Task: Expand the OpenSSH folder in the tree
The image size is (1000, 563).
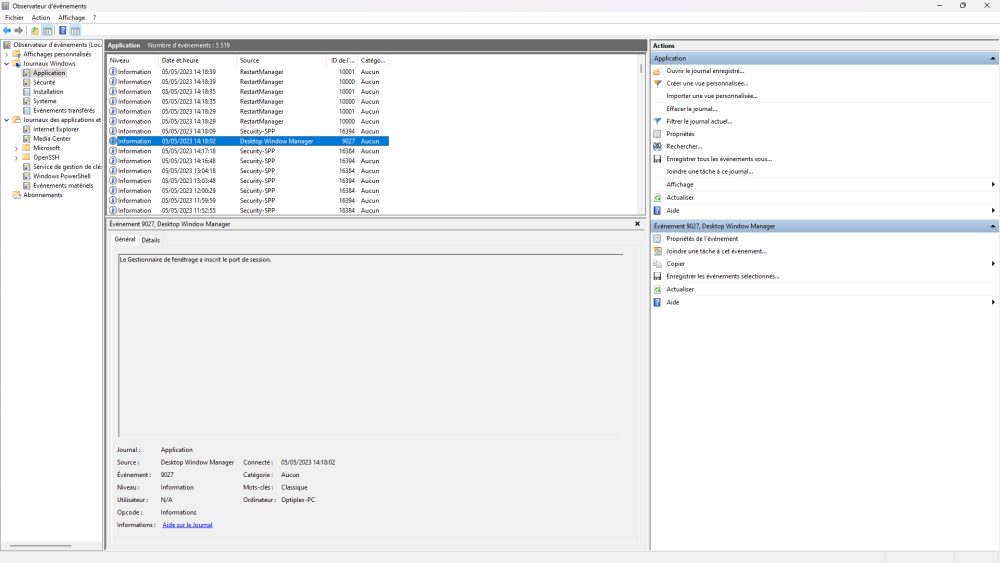Action: point(16,157)
